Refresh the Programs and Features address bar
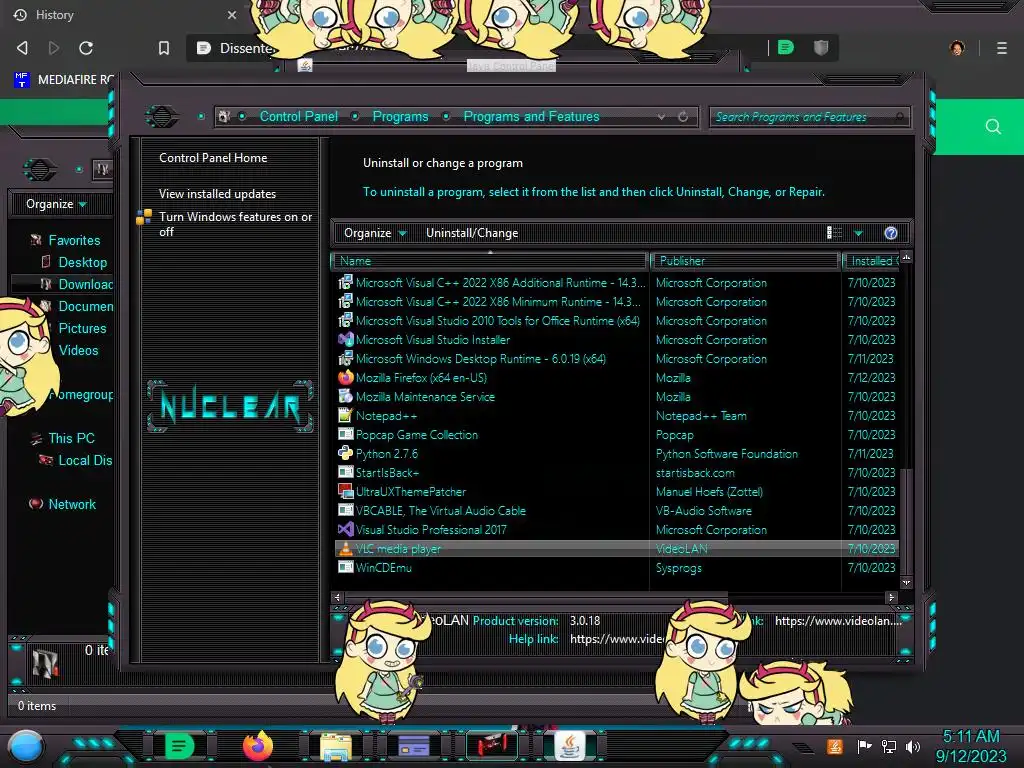This screenshot has height=768, width=1024. tap(683, 117)
